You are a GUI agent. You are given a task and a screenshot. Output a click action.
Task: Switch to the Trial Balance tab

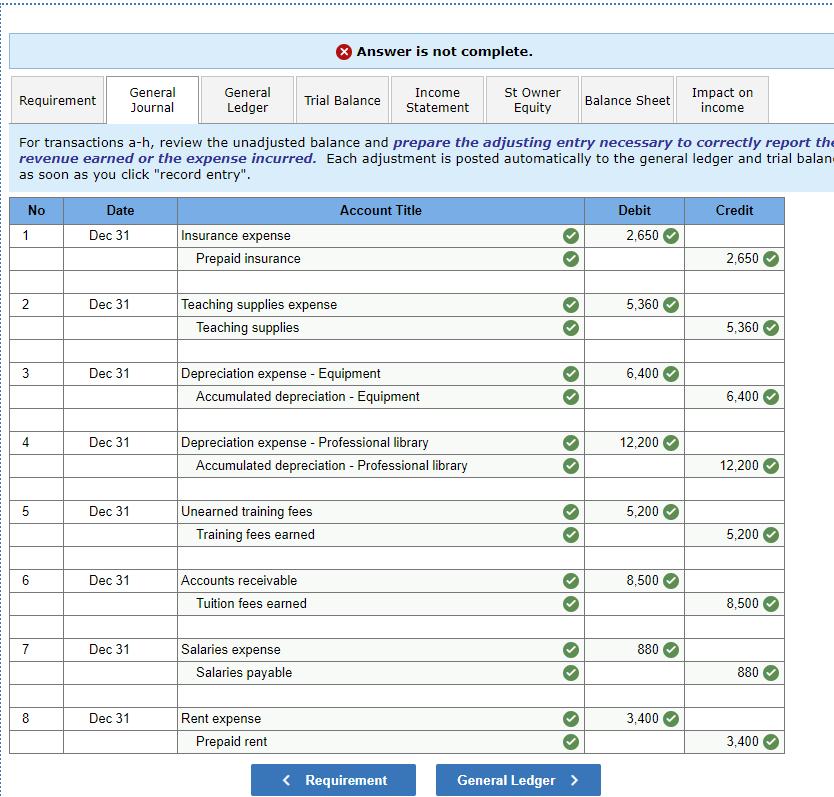pyautogui.click(x=342, y=99)
